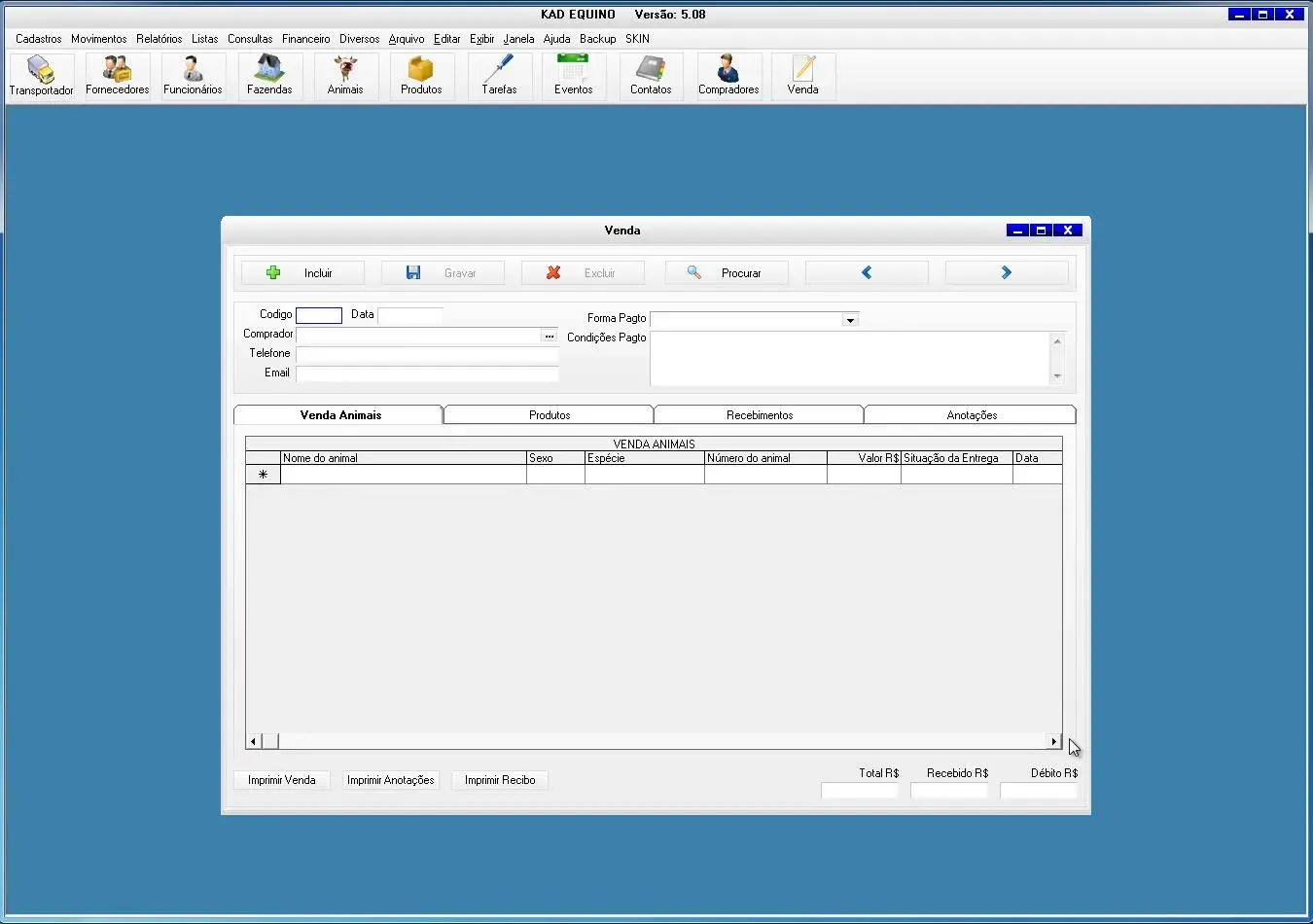
Task: Click the Imprimir Recibo button
Action: (x=499, y=780)
